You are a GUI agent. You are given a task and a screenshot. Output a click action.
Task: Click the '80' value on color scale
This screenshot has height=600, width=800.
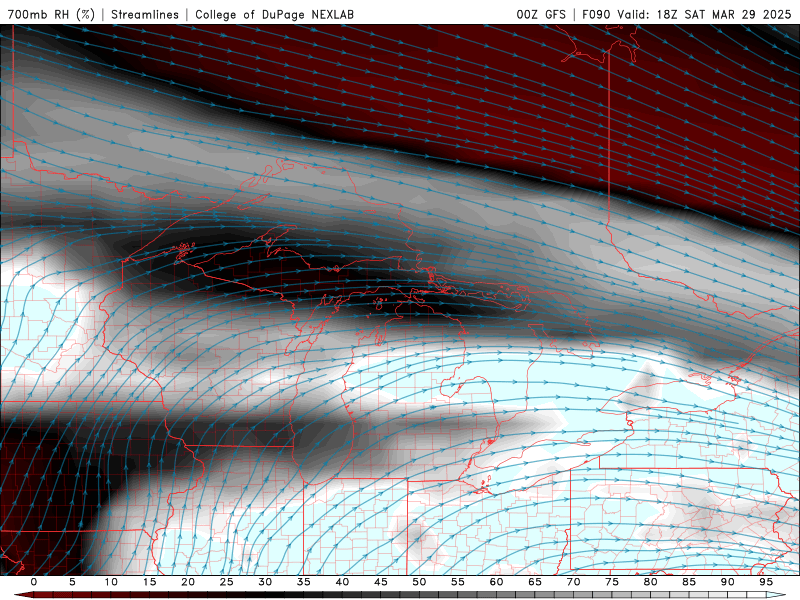tap(650, 582)
